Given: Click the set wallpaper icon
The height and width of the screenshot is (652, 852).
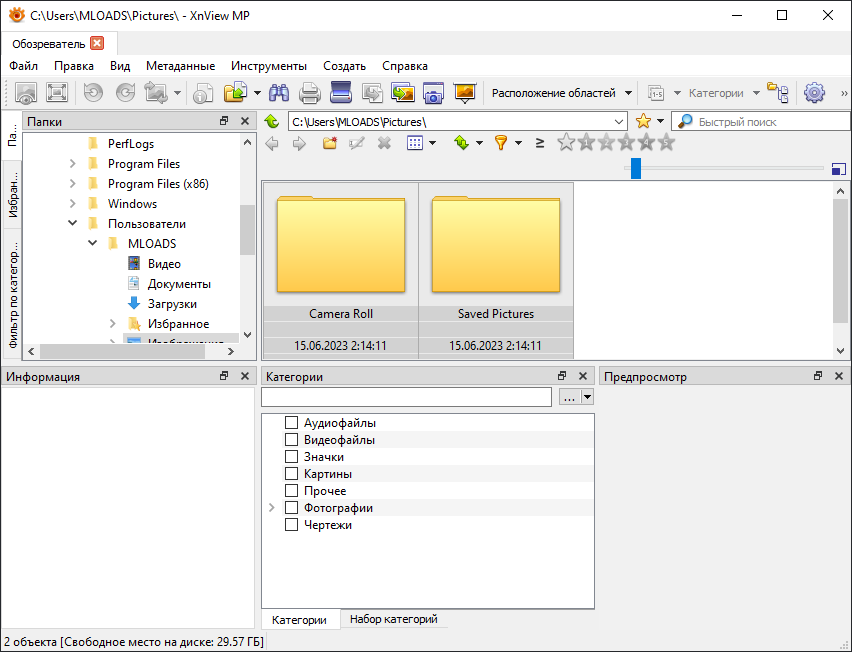Looking at the screenshot, I should [x=401, y=92].
